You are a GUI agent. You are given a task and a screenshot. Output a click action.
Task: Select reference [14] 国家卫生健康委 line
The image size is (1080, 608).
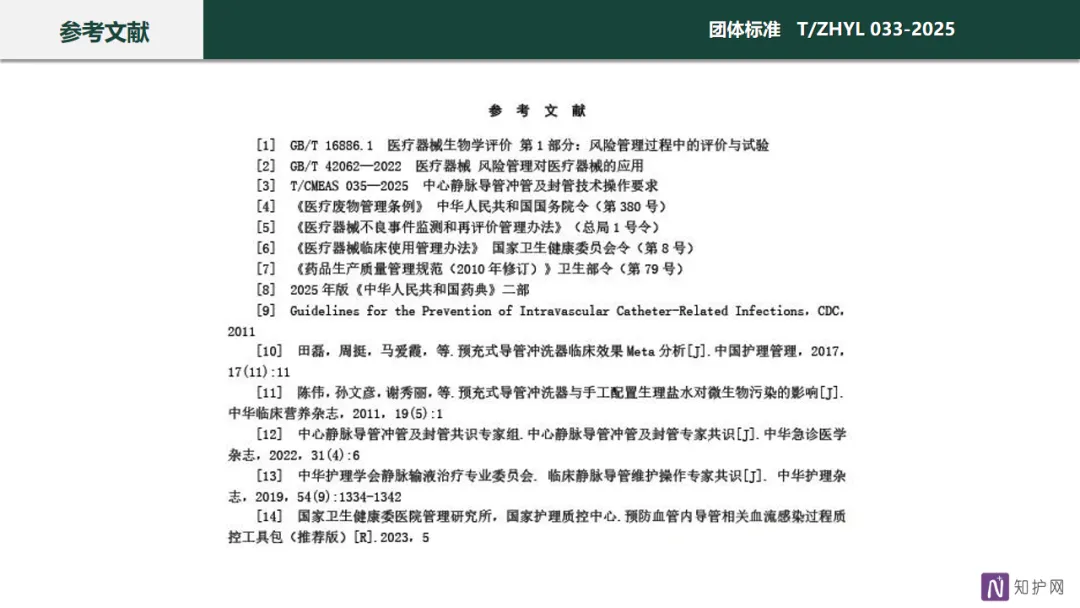click(x=551, y=516)
